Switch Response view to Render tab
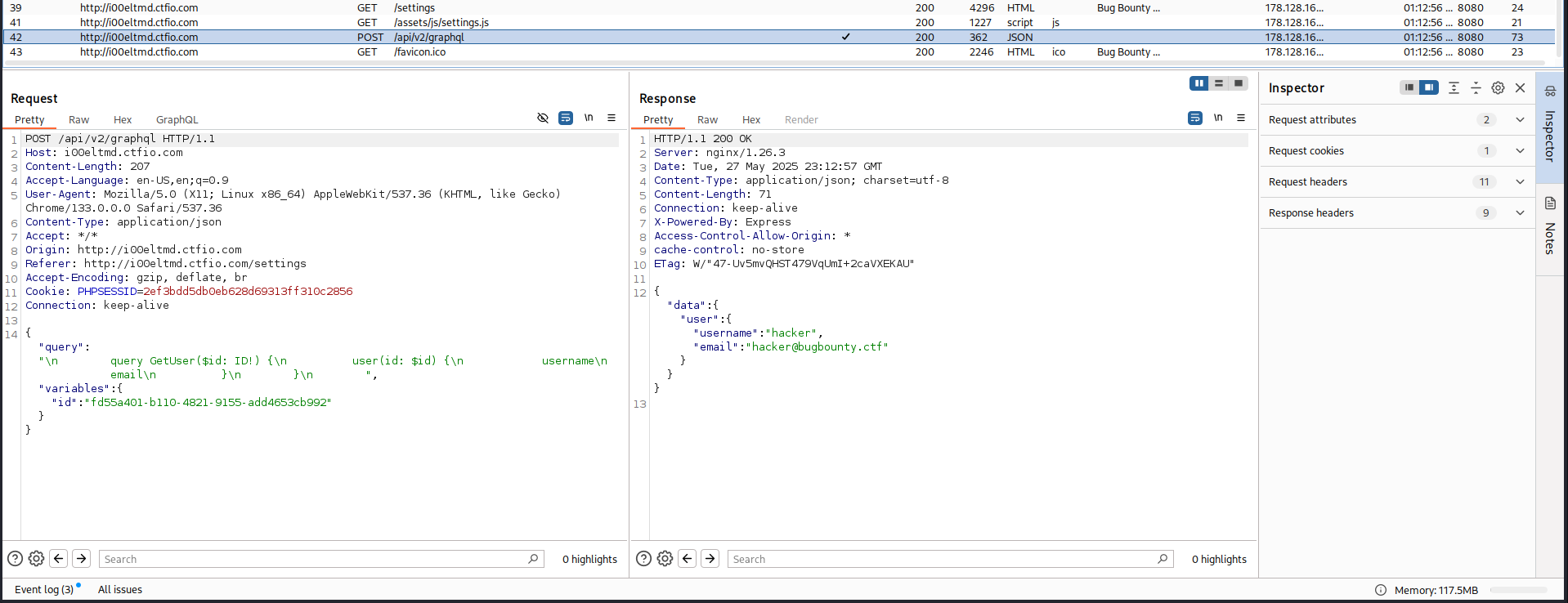 point(801,120)
